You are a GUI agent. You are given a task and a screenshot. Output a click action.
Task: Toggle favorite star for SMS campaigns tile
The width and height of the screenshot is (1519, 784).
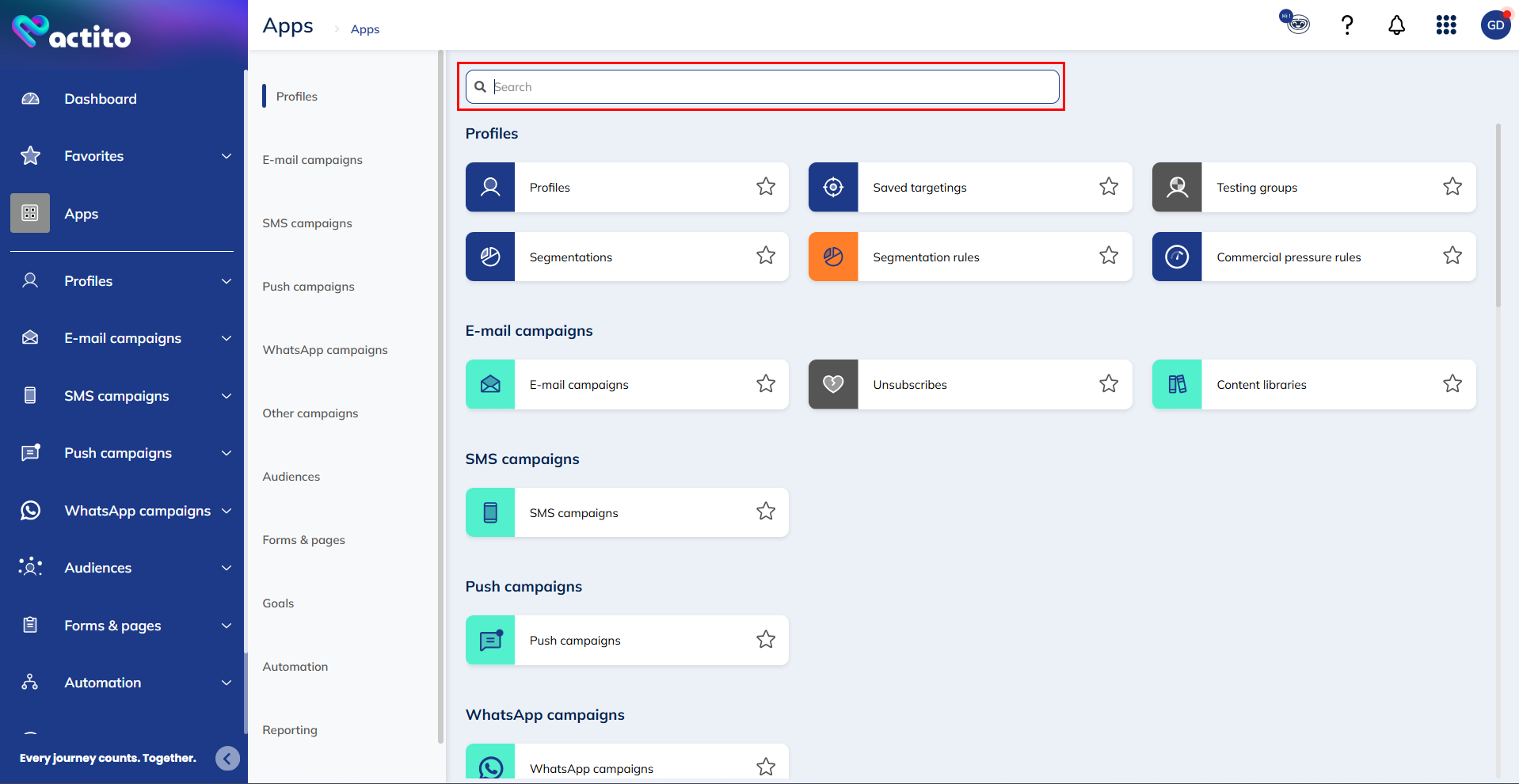pos(765,512)
